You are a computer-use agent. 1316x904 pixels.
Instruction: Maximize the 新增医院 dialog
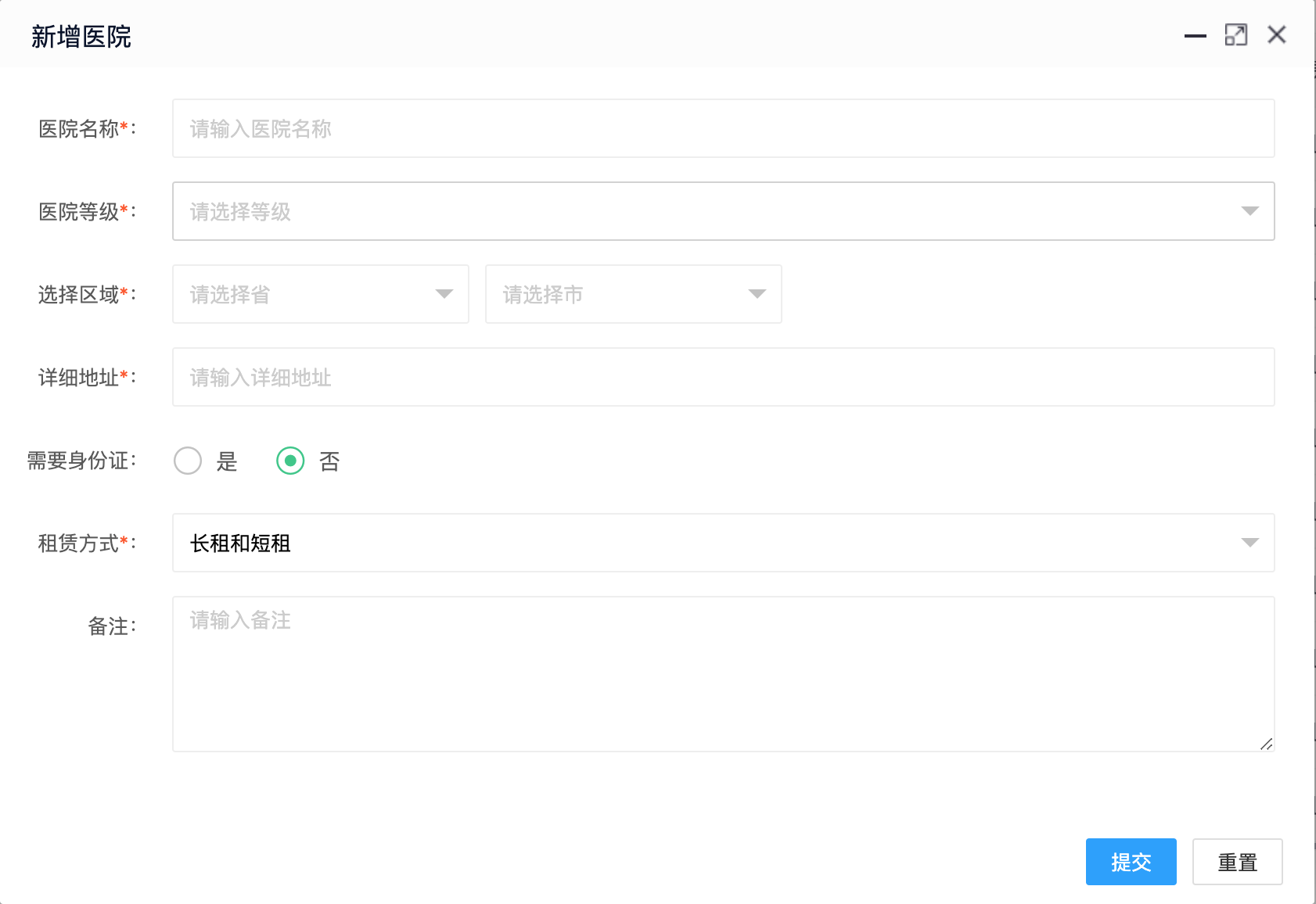pos(1236,35)
